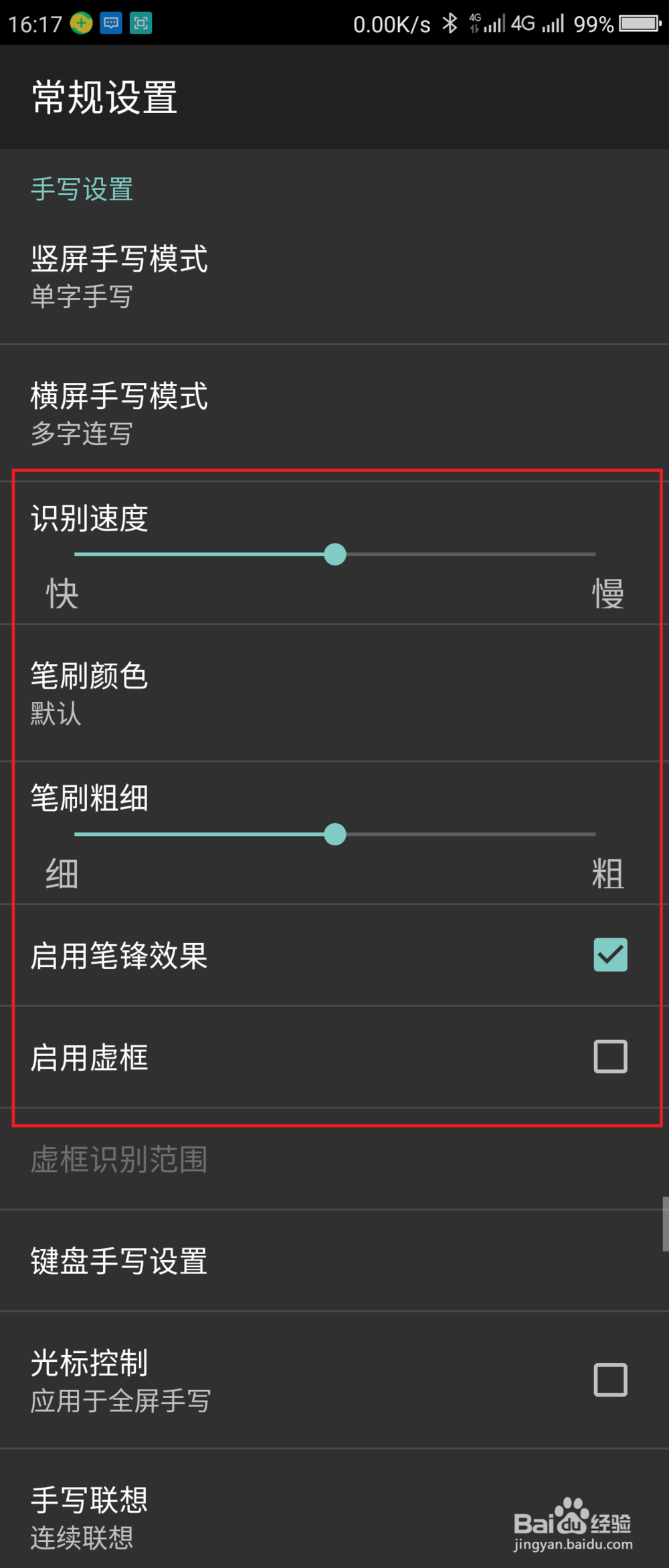The image size is (669, 1568).
Task: Tap the yellow circular notification icon
Action: pyautogui.click(x=80, y=23)
